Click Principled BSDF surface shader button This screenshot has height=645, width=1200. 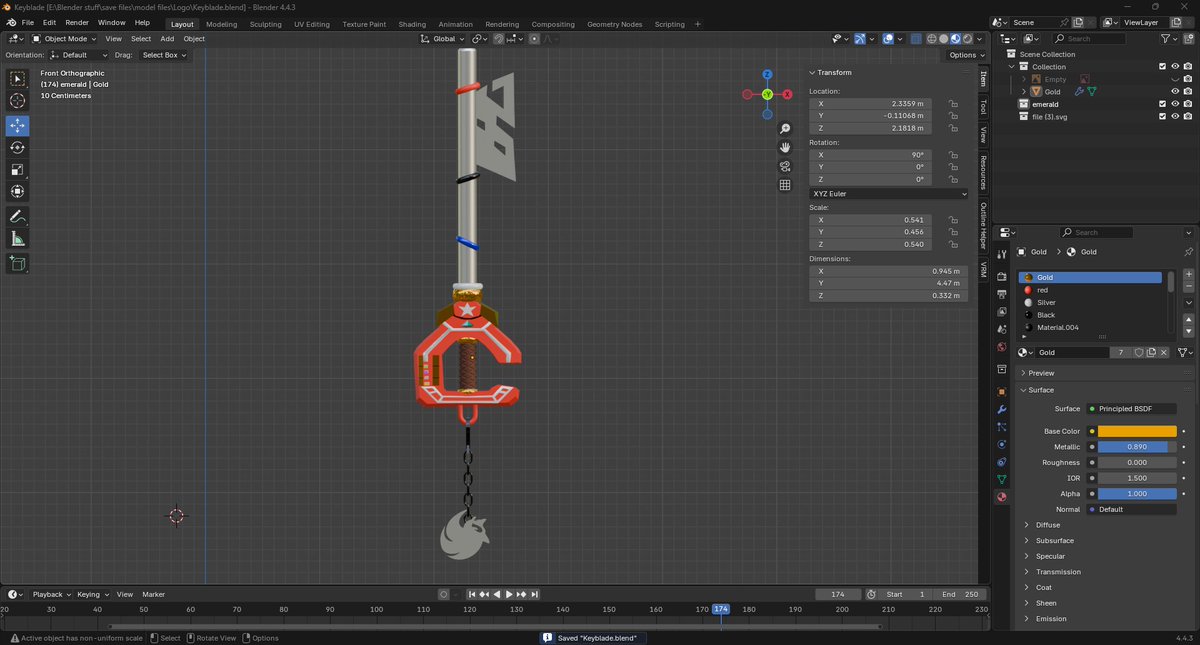point(1133,408)
